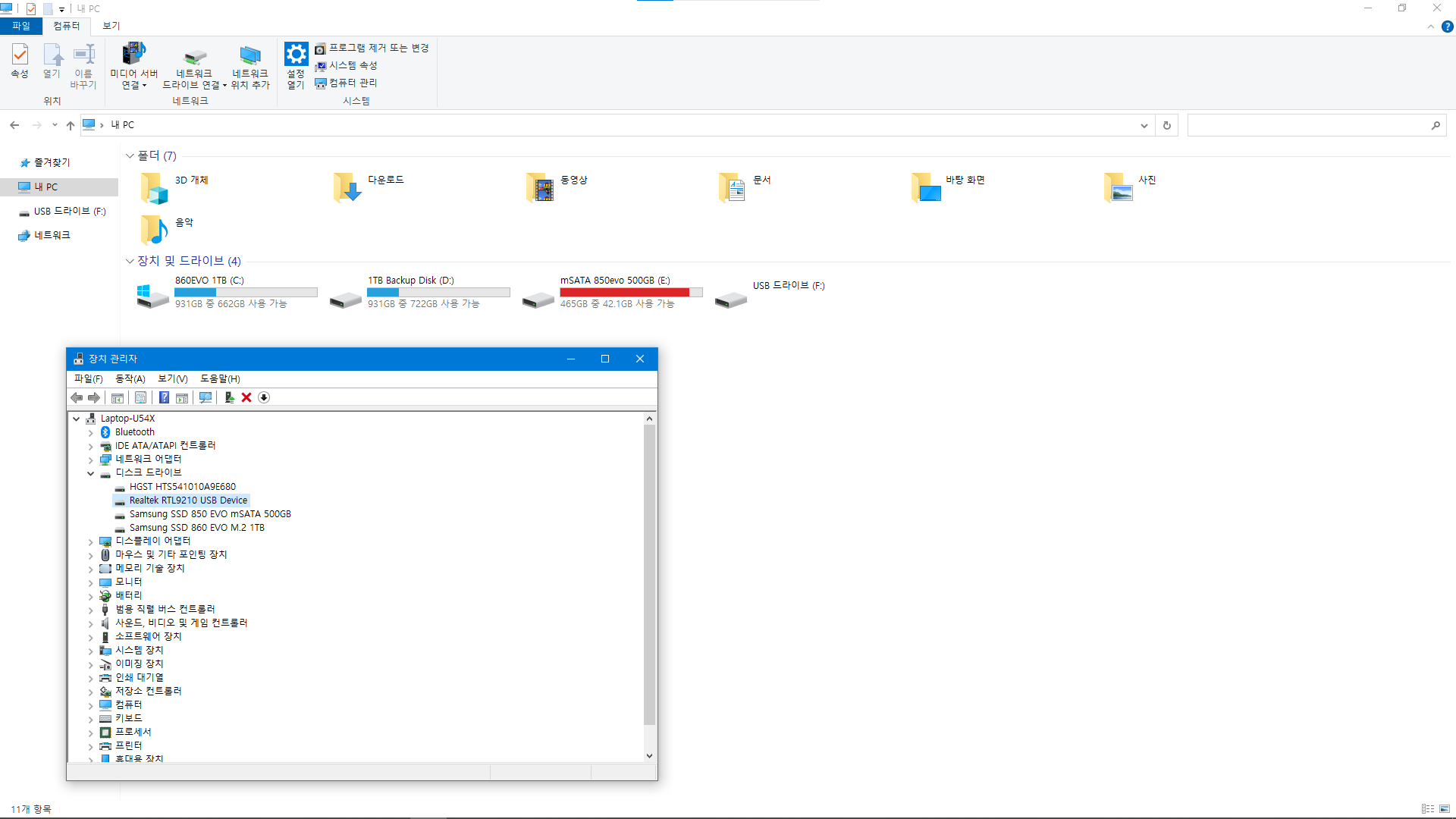Select the 다운로드 folder
The width and height of the screenshot is (1456, 819).
[x=369, y=187]
